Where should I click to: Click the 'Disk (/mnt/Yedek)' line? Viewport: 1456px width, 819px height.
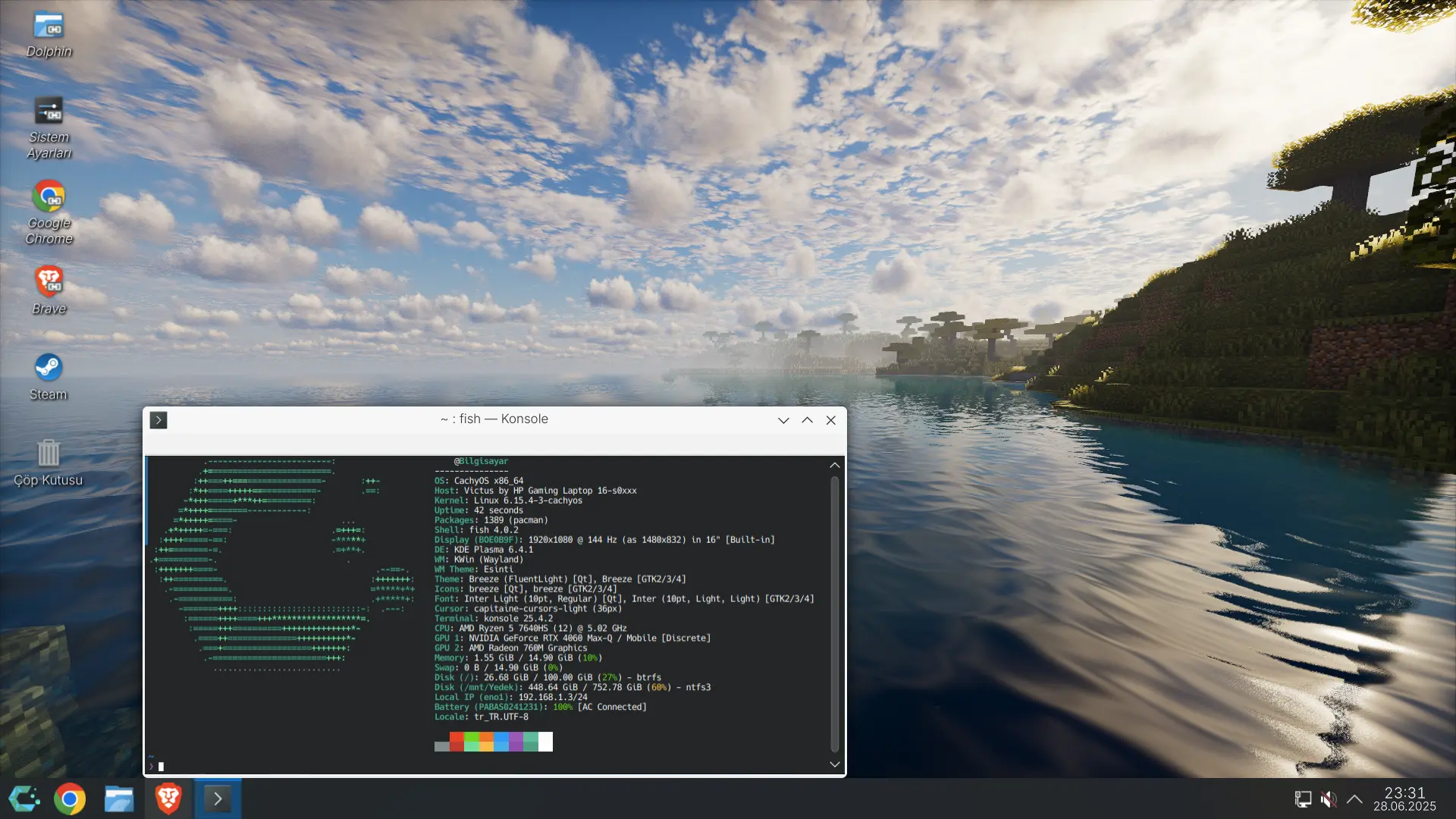573,688
